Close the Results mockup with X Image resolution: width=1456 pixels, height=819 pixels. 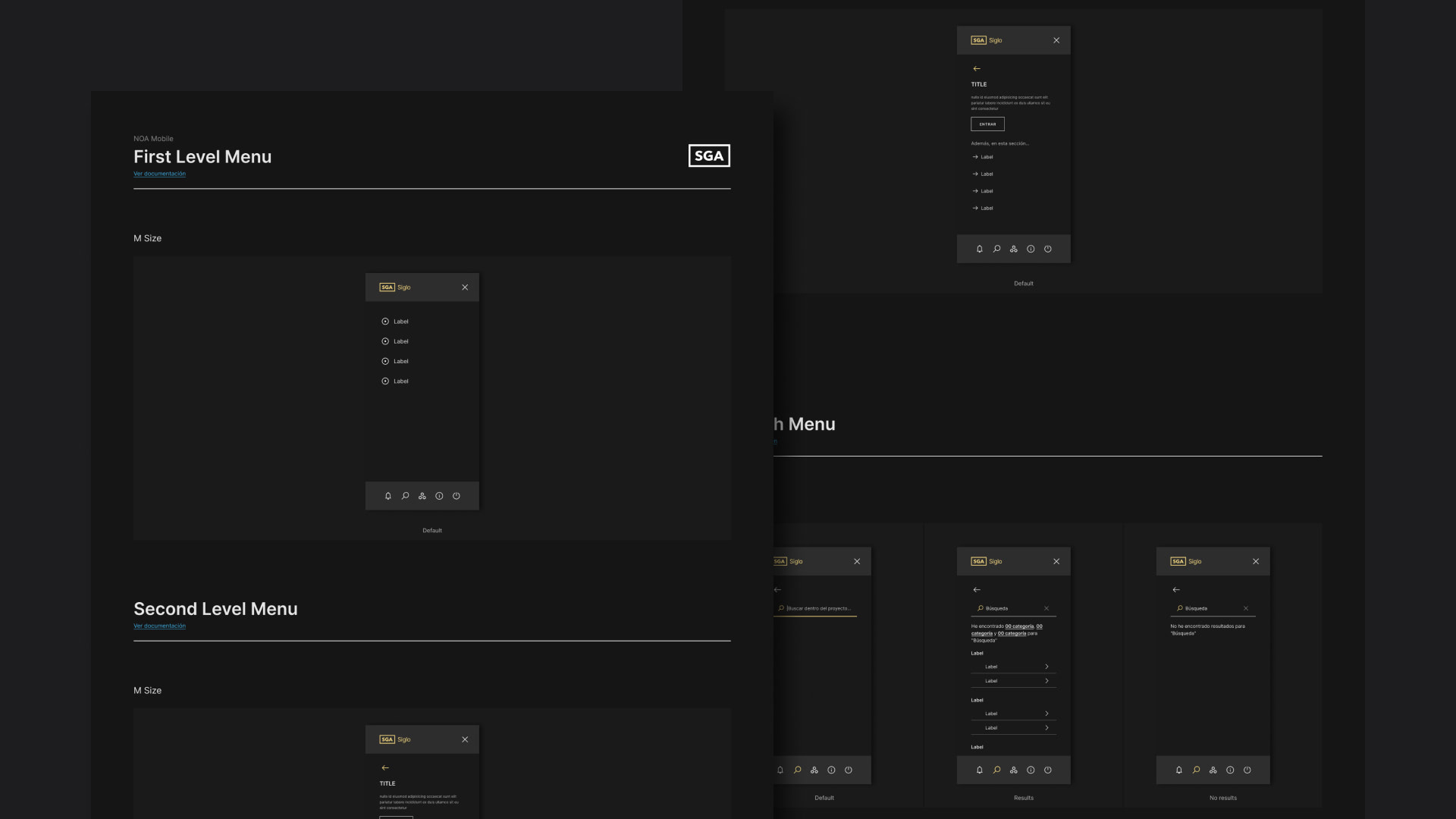click(x=1056, y=561)
